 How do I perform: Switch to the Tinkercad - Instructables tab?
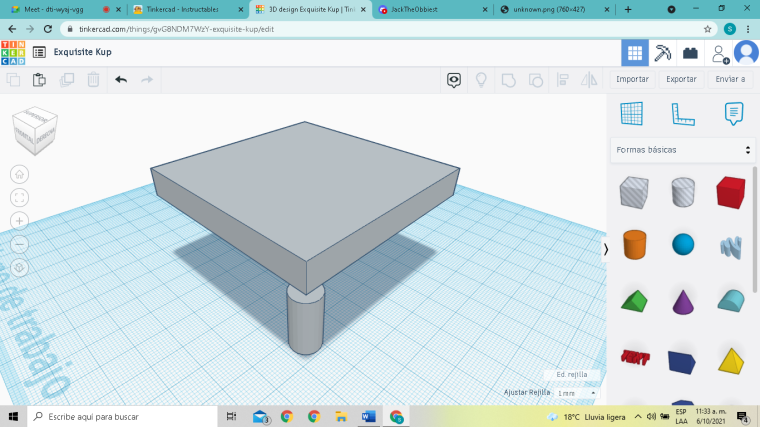coord(189,9)
